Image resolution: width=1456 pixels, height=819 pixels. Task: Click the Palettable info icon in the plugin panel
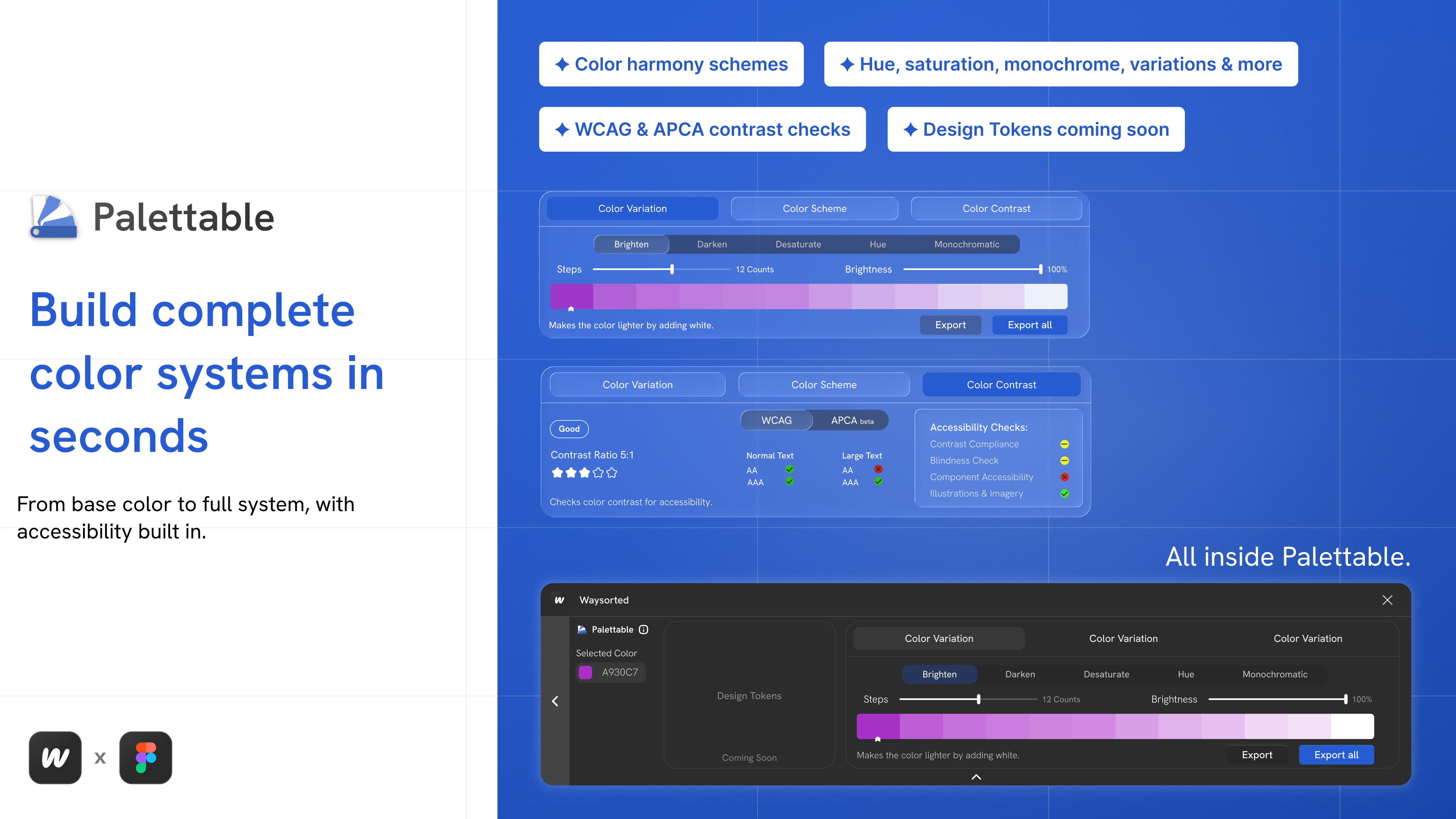click(x=644, y=629)
